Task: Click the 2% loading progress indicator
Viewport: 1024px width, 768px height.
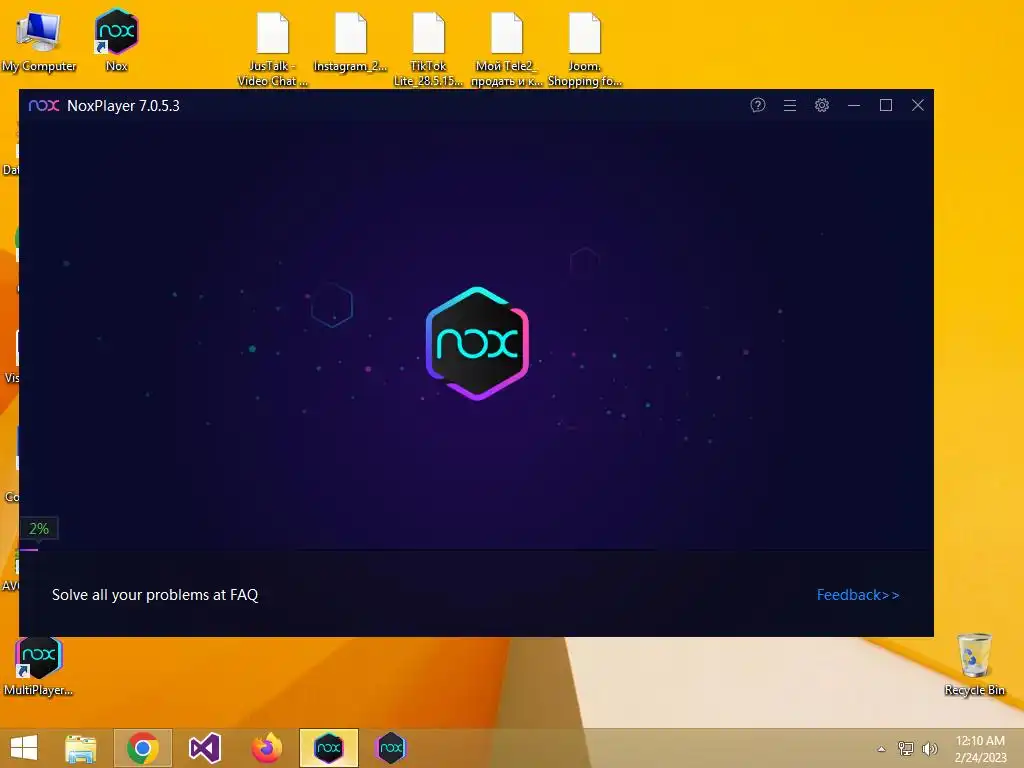Action: [x=39, y=528]
